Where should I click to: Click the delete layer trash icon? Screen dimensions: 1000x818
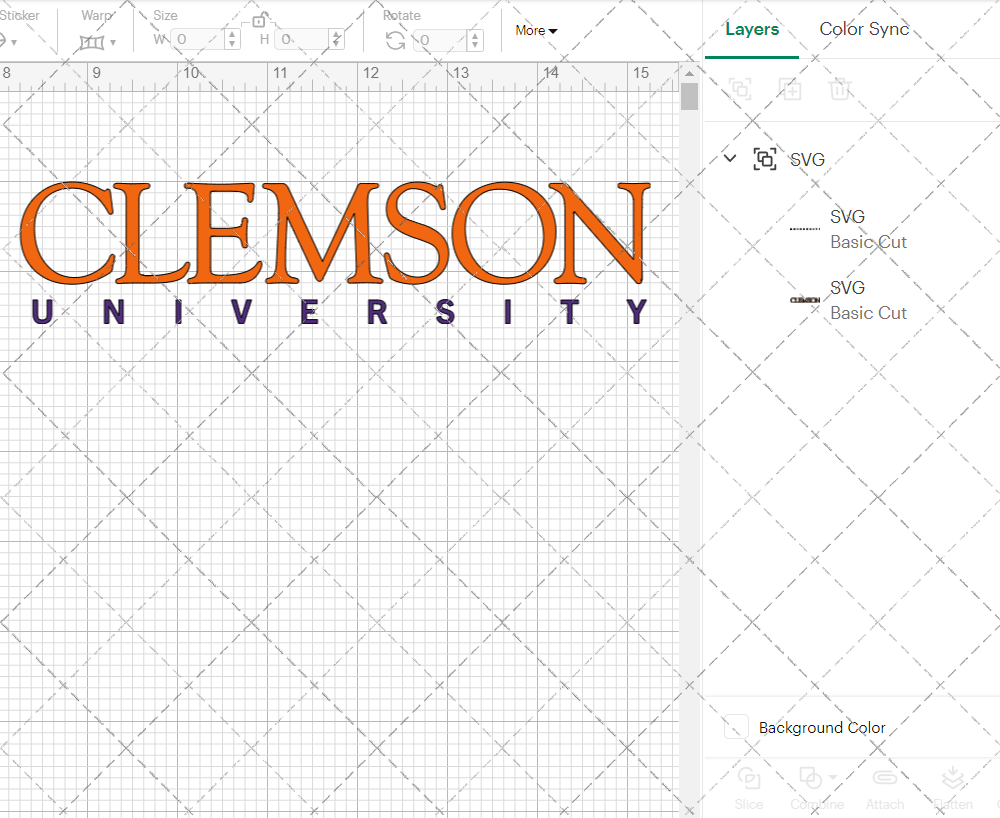pos(840,89)
